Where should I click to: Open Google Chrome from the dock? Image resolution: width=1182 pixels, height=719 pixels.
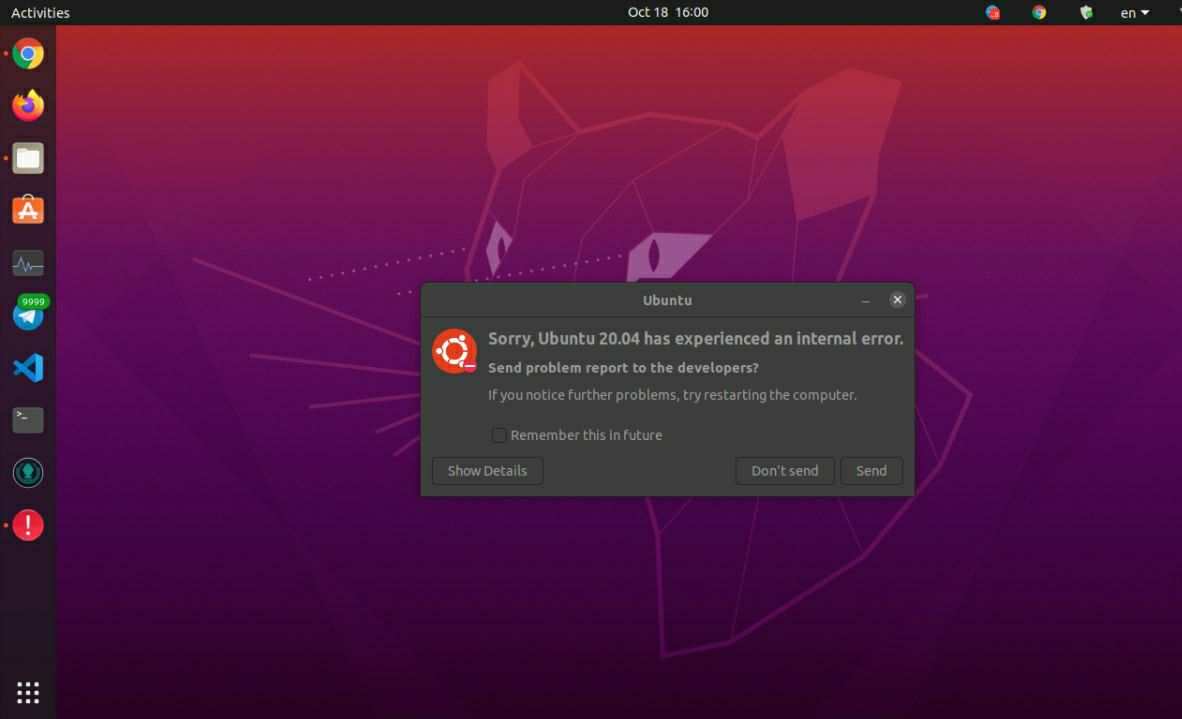[28, 54]
